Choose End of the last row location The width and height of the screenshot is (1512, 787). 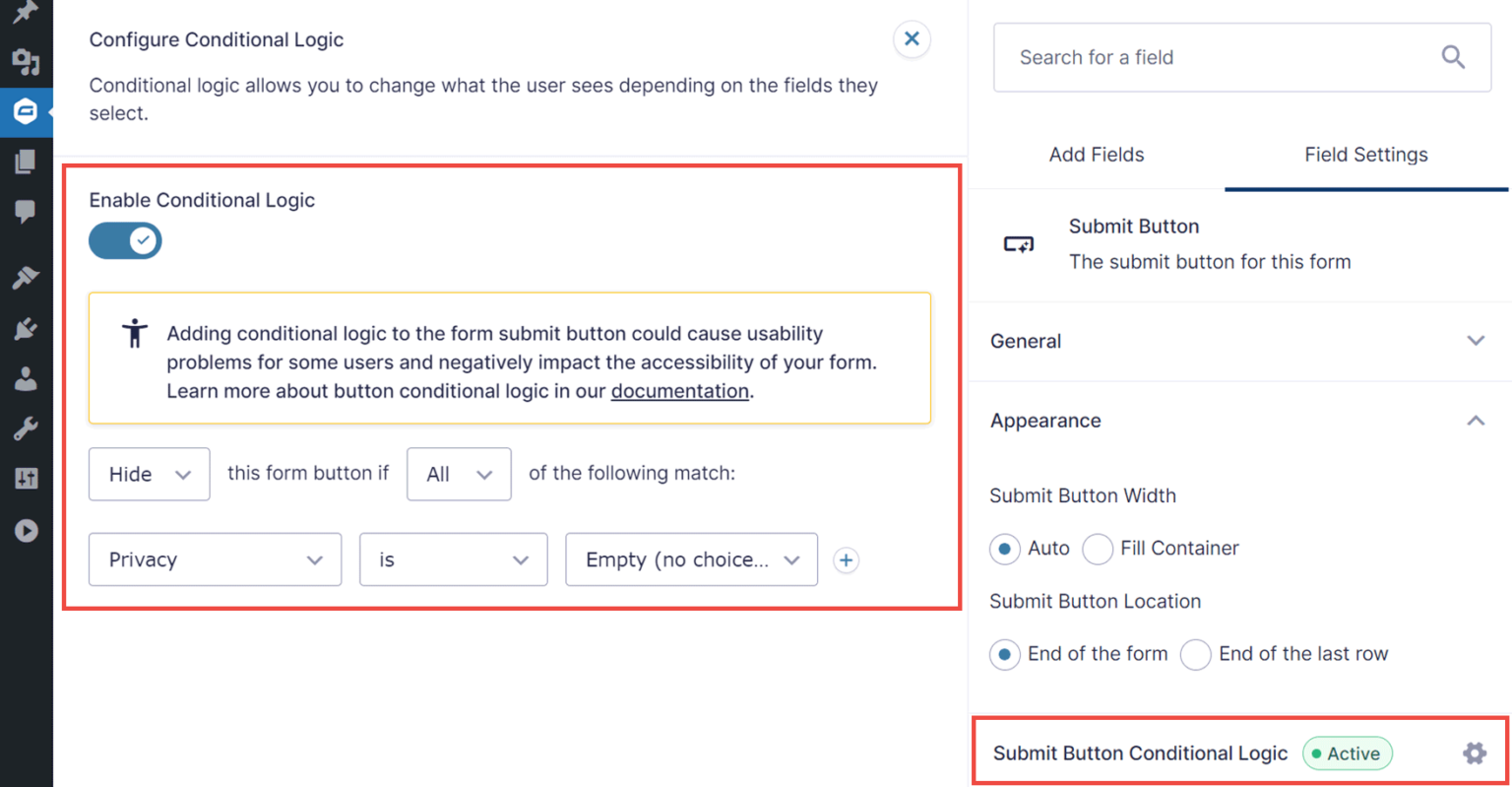click(x=1195, y=654)
